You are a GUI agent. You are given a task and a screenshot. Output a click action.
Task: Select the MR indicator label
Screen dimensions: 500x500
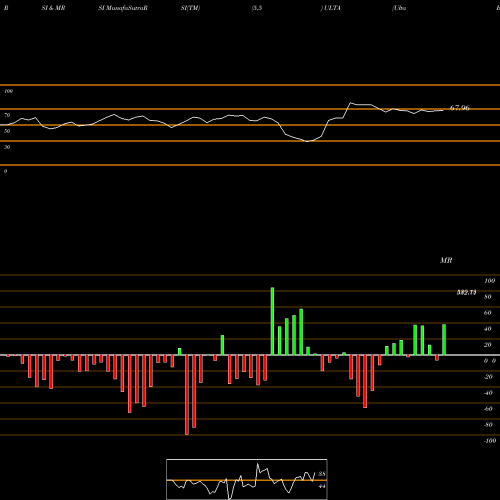pos(446,260)
